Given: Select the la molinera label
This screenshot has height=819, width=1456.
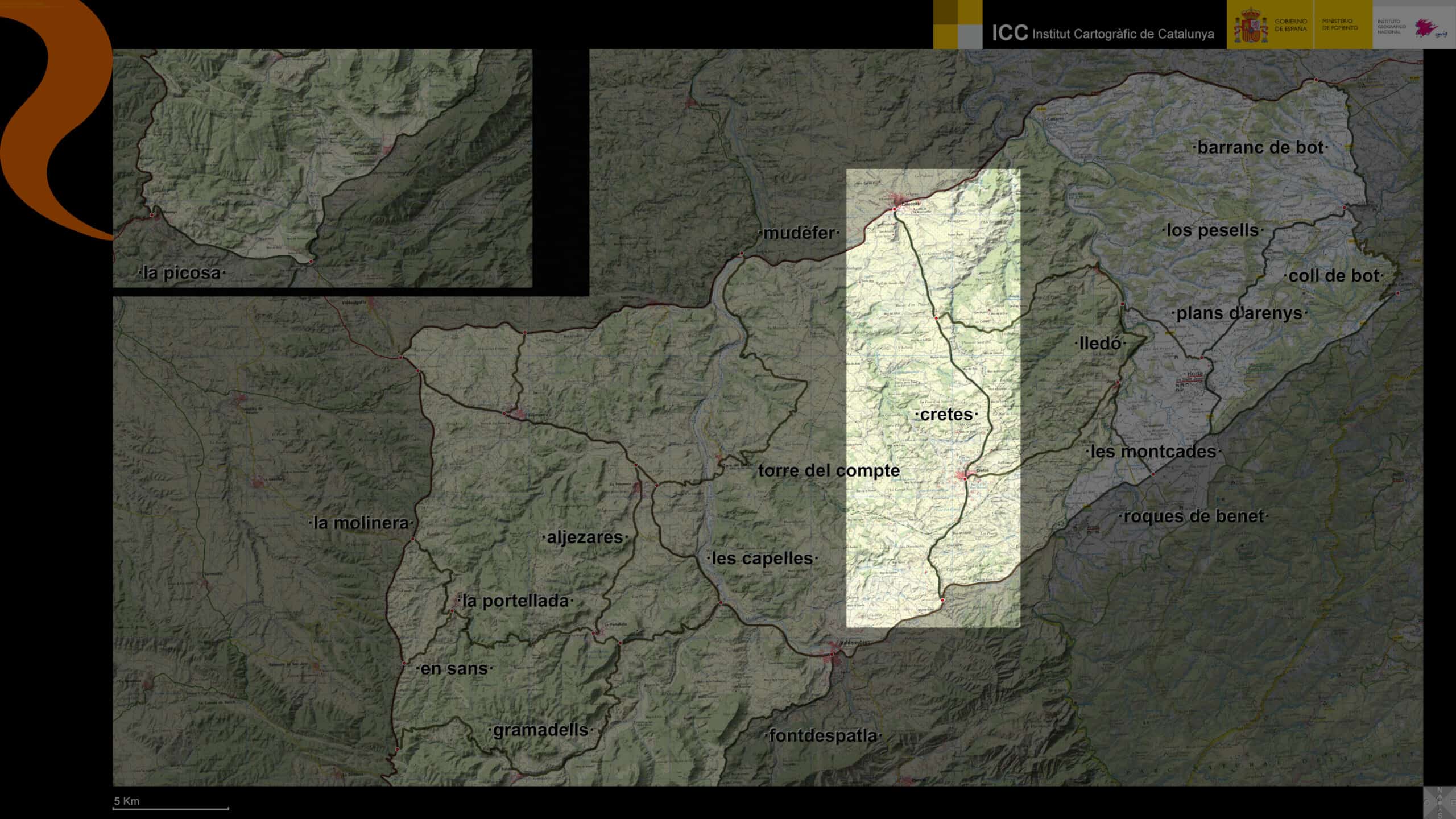Looking at the screenshot, I should click(x=361, y=523).
